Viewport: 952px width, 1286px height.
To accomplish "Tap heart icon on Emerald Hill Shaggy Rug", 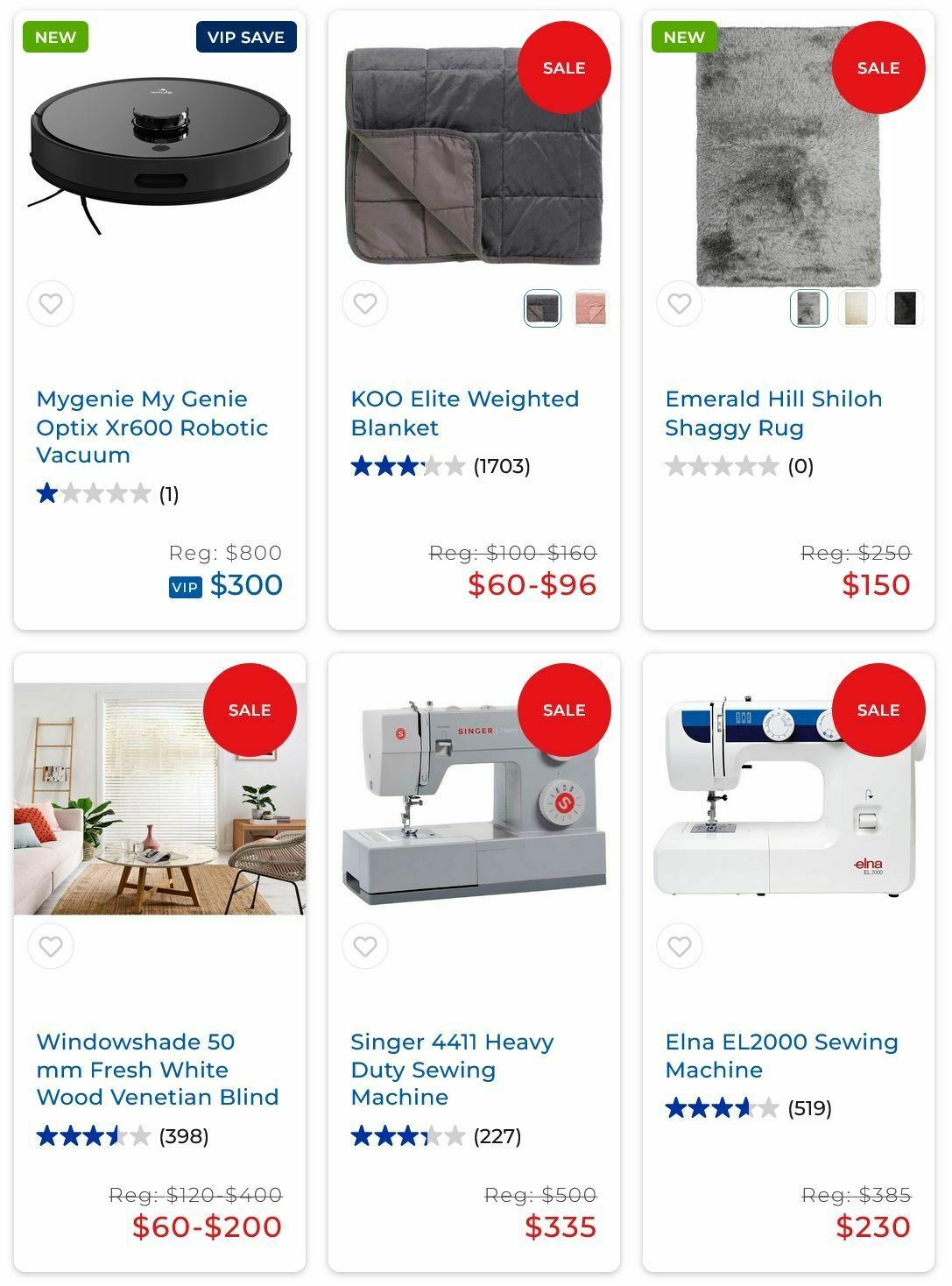I will [680, 304].
